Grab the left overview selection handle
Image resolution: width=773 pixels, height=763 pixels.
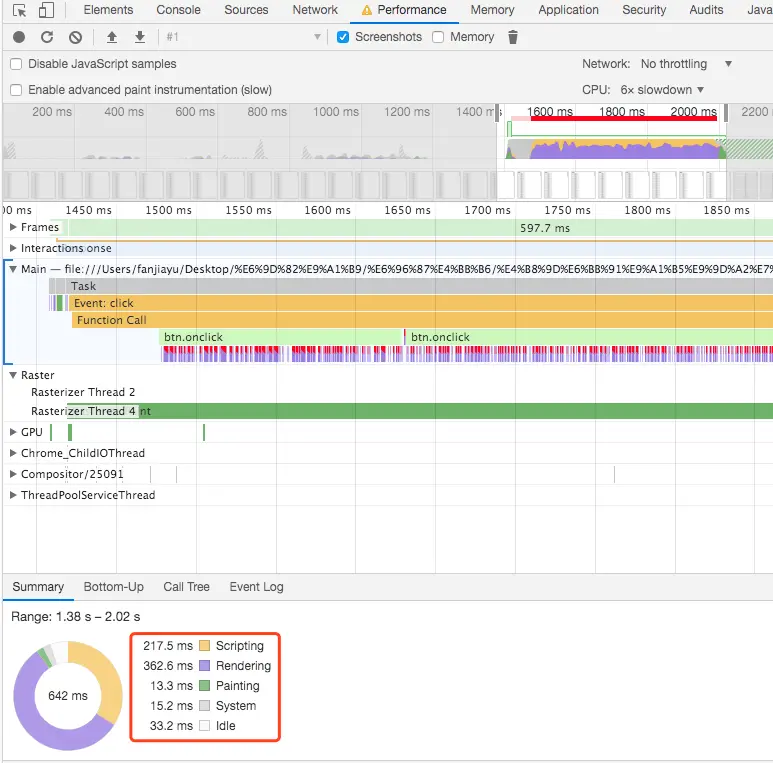tap(497, 112)
